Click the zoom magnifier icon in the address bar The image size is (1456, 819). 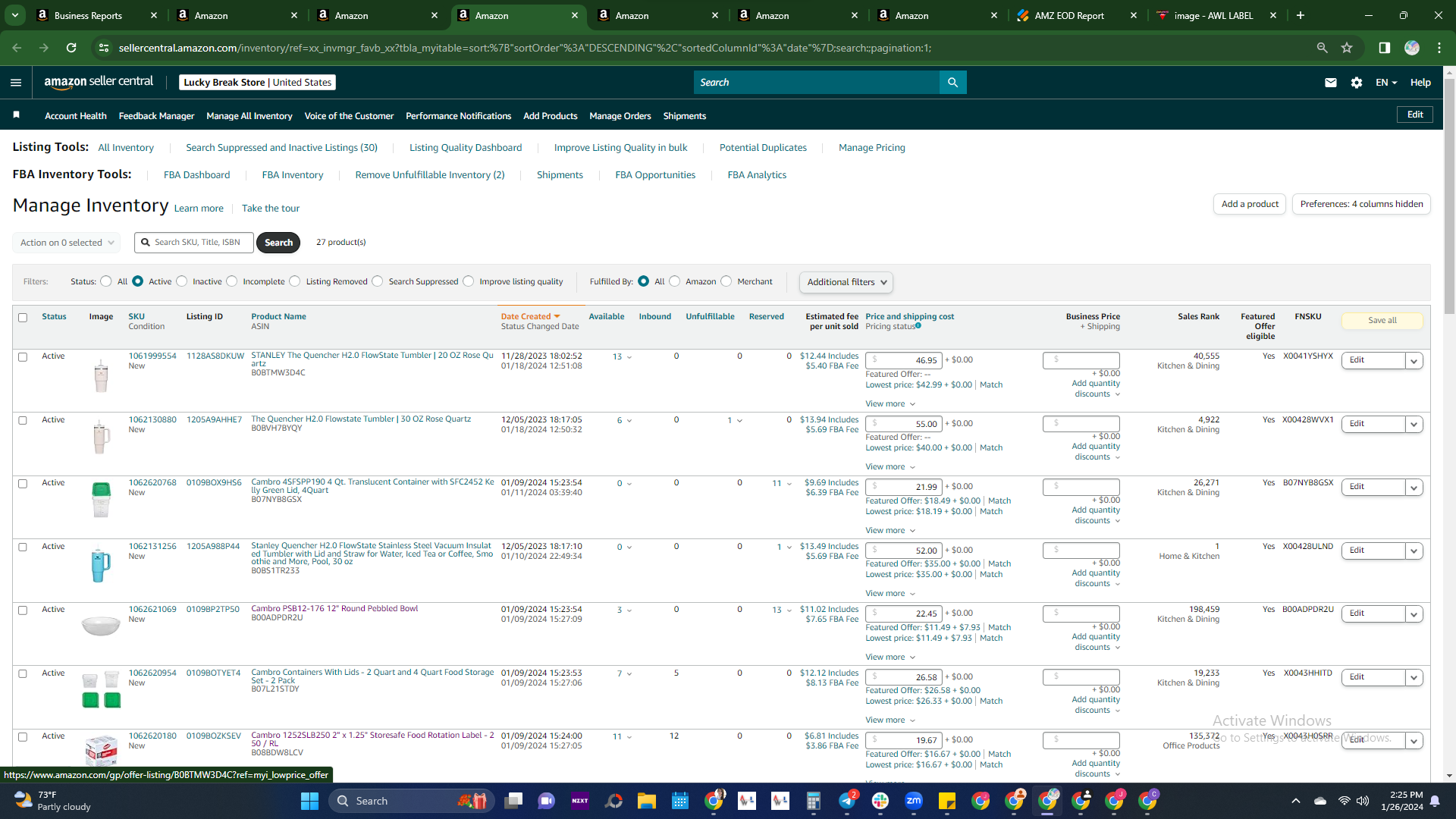(x=1322, y=48)
